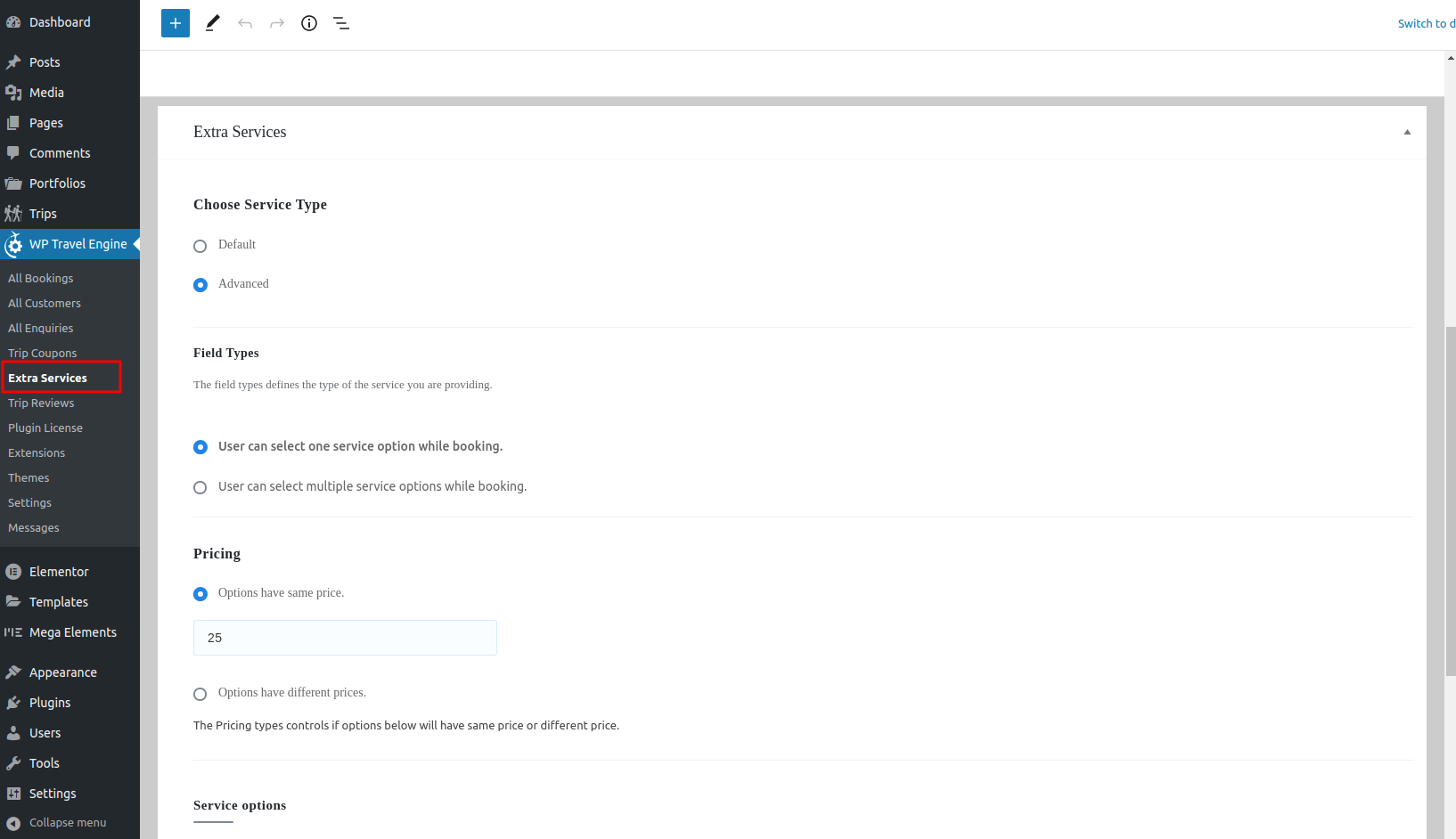Click the Tools wrench icon
Screen dimensions: 1456x839
[x=13, y=763]
